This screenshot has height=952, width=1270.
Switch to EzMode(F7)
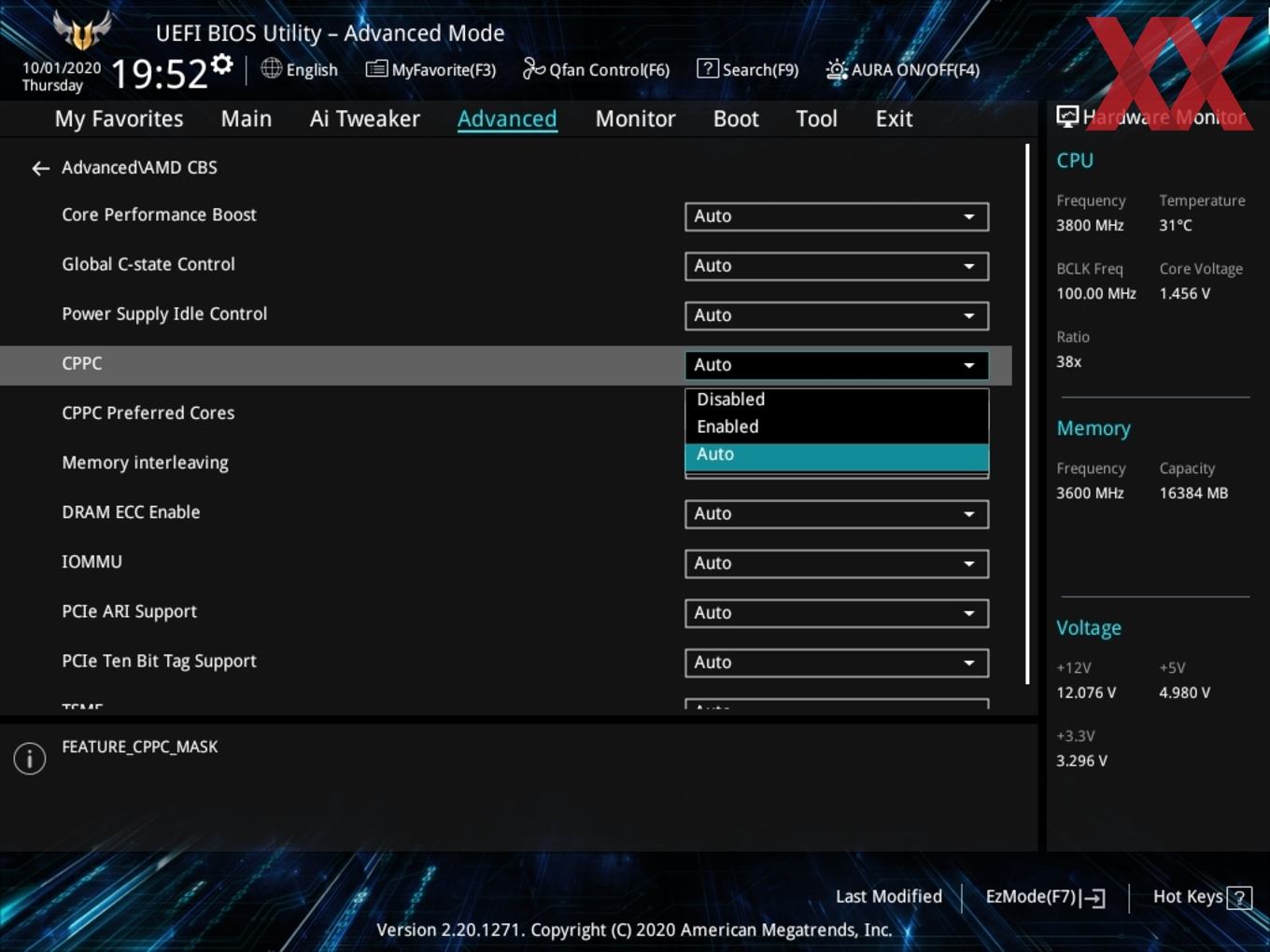pyautogui.click(x=1045, y=897)
